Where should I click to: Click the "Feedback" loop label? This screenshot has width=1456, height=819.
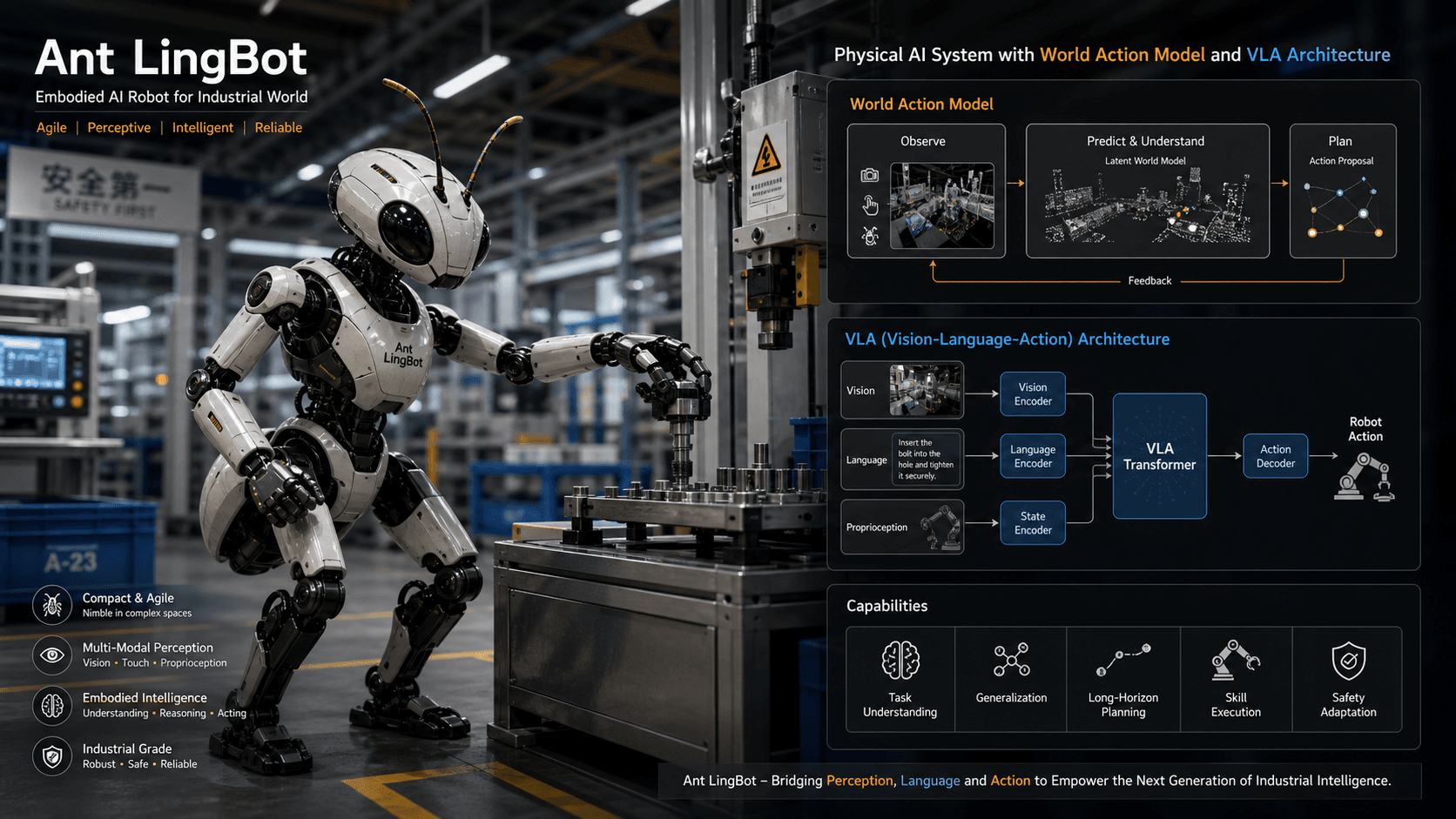coord(1149,280)
